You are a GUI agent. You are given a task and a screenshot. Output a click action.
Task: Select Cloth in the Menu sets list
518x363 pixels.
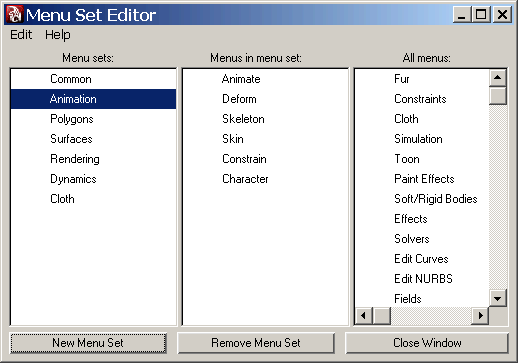(x=93, y=199)
